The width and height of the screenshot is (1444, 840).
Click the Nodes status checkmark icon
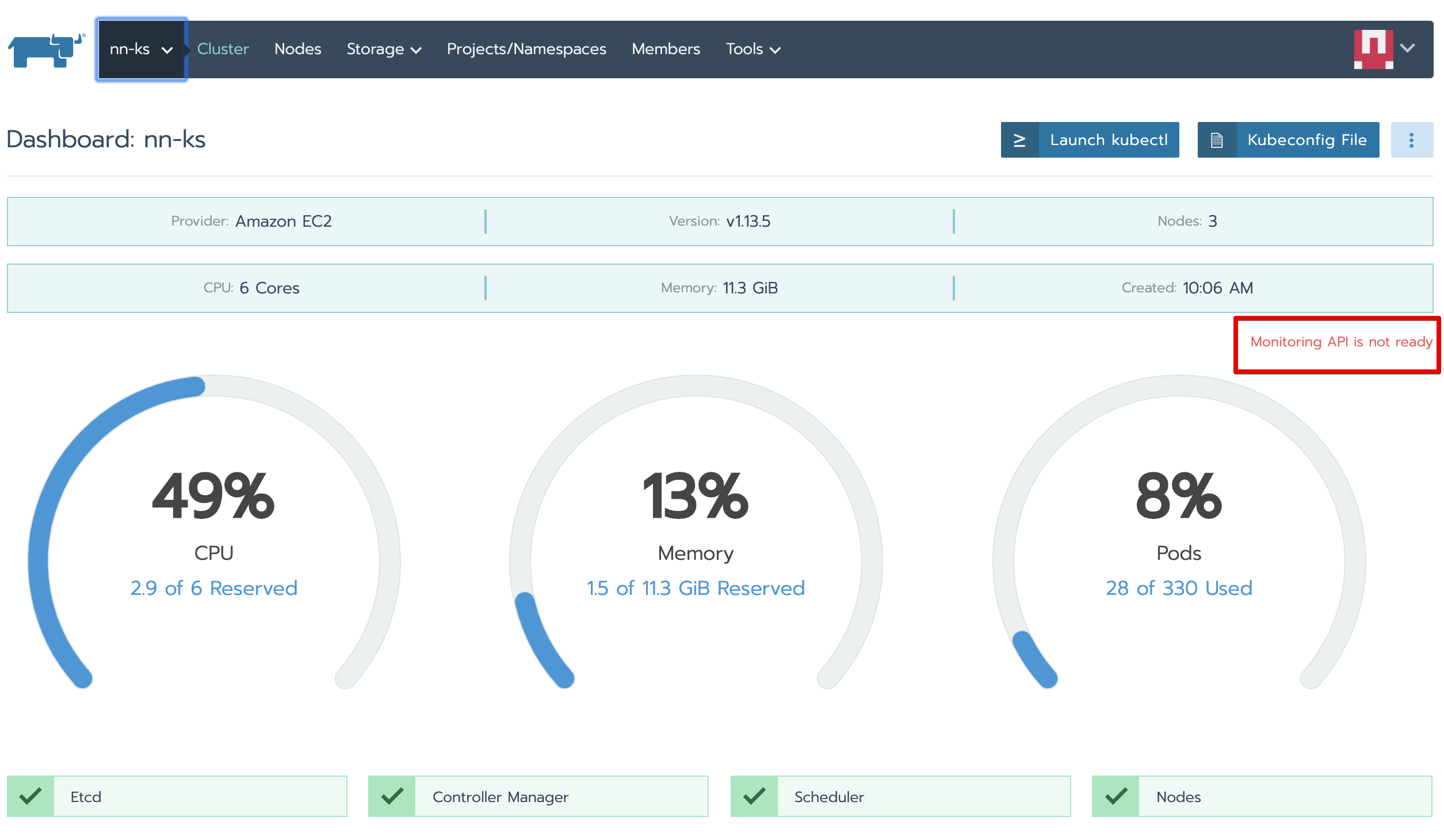(1116, 796)
